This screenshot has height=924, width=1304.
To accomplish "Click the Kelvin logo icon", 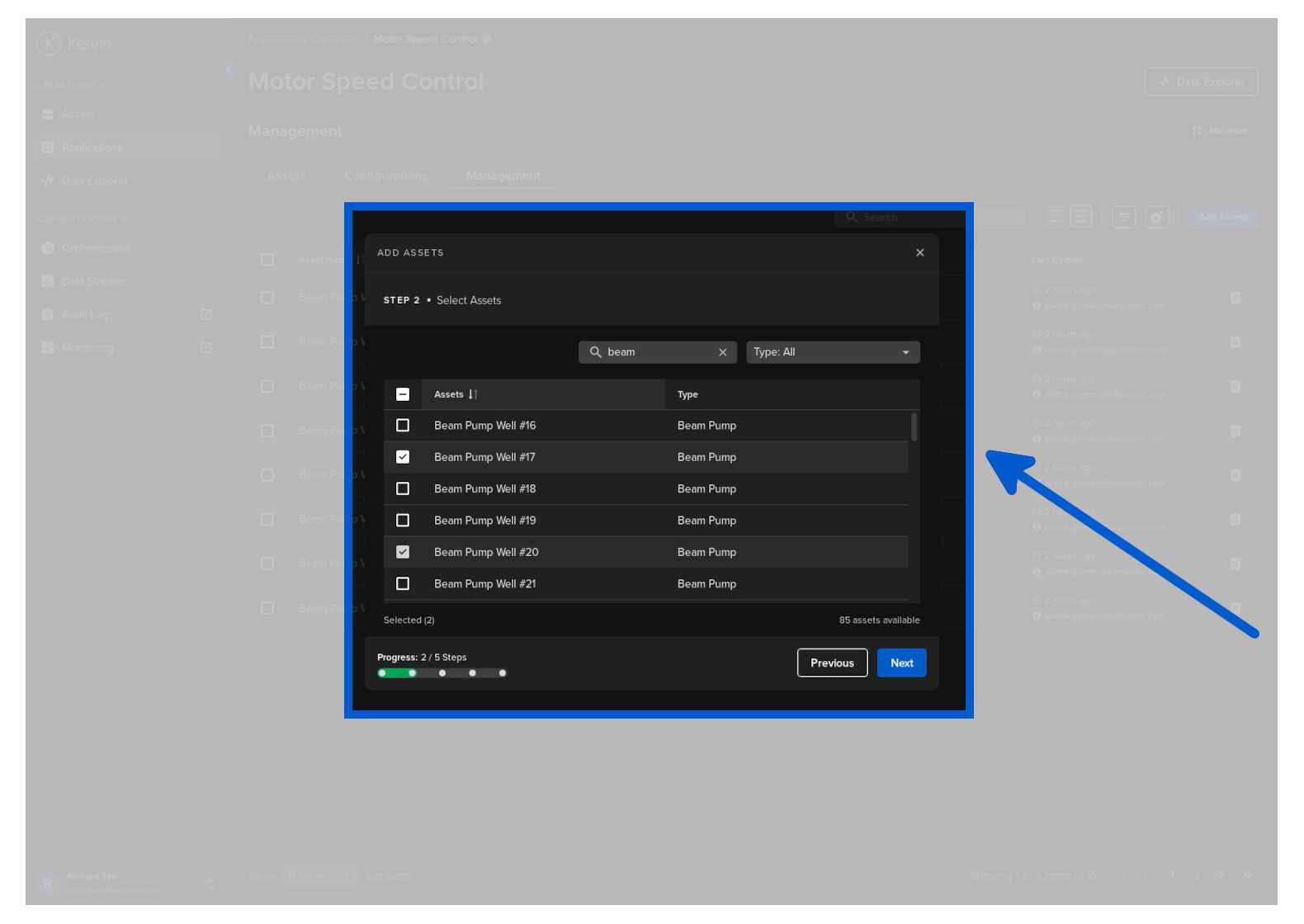I will pyautogui.click(x=49, y=44).
